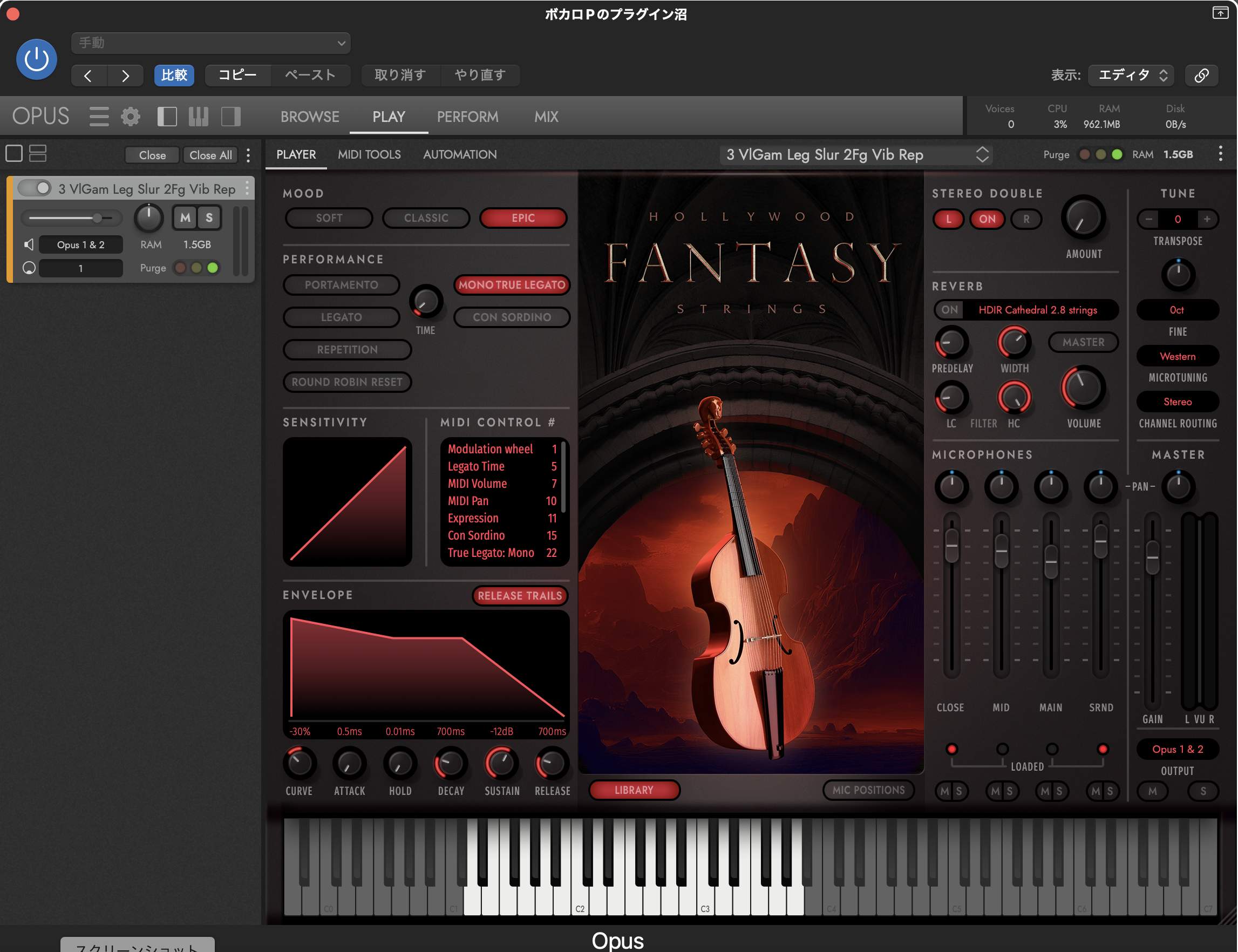Toggle the plugin power bypass button
1238x952 pixels.
point(36,59)
